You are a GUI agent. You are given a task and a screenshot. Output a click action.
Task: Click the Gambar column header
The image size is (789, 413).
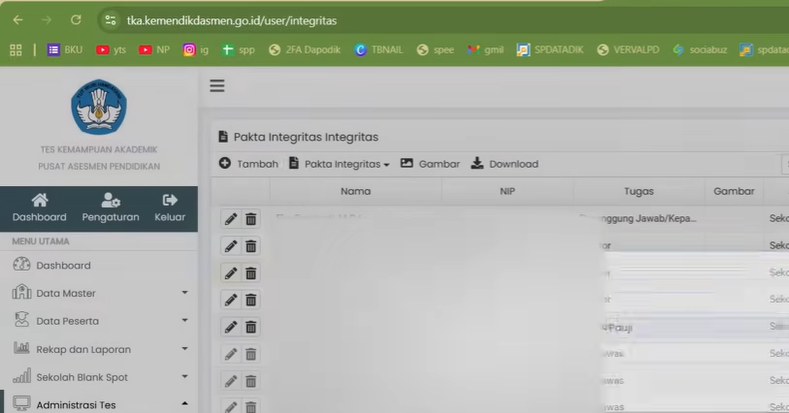coord(734,191)
